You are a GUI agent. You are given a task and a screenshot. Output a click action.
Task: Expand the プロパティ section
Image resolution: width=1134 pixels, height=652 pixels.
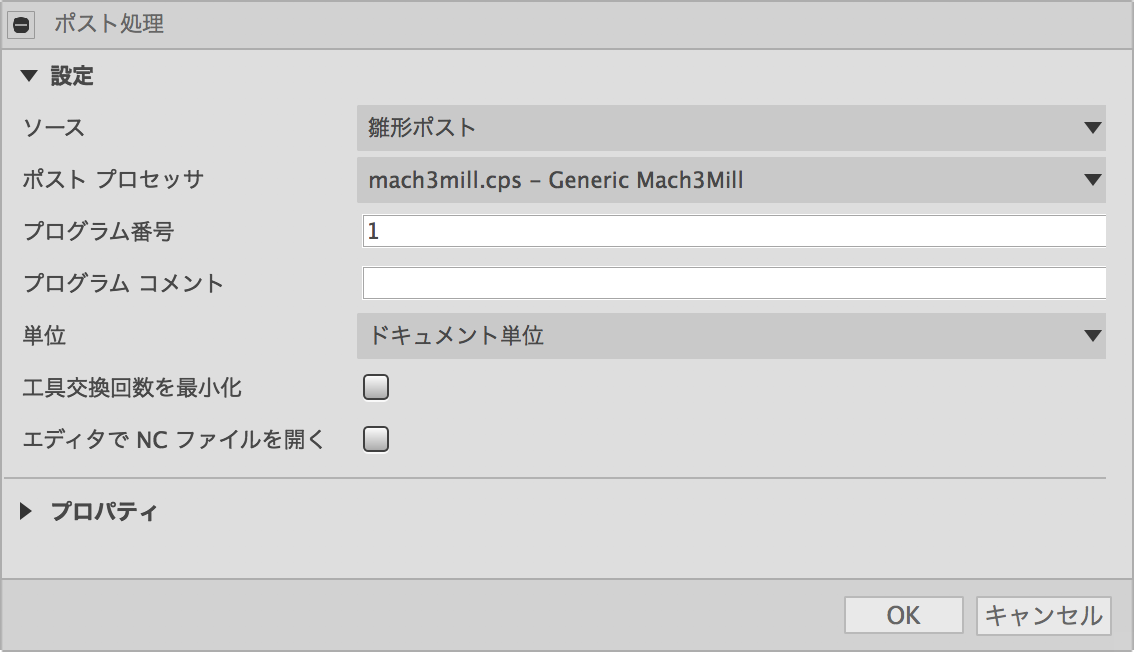[26, 512]
